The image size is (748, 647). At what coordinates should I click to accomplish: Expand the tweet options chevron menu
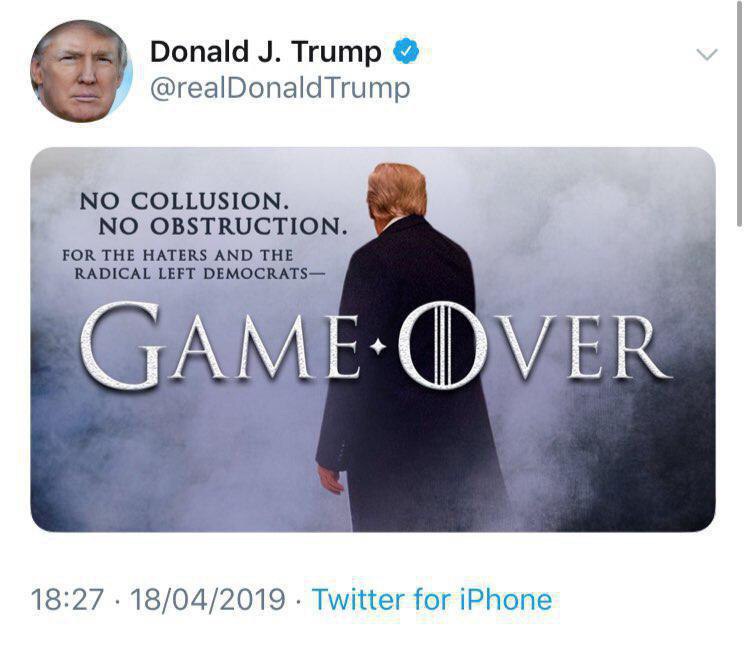[707, 54]
